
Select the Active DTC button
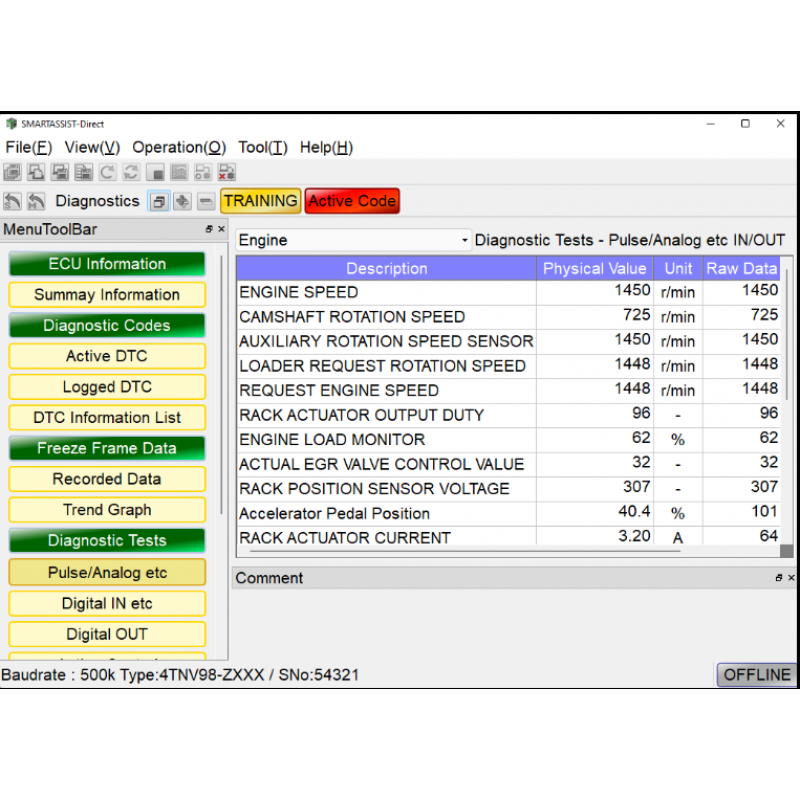pos(106,356)
